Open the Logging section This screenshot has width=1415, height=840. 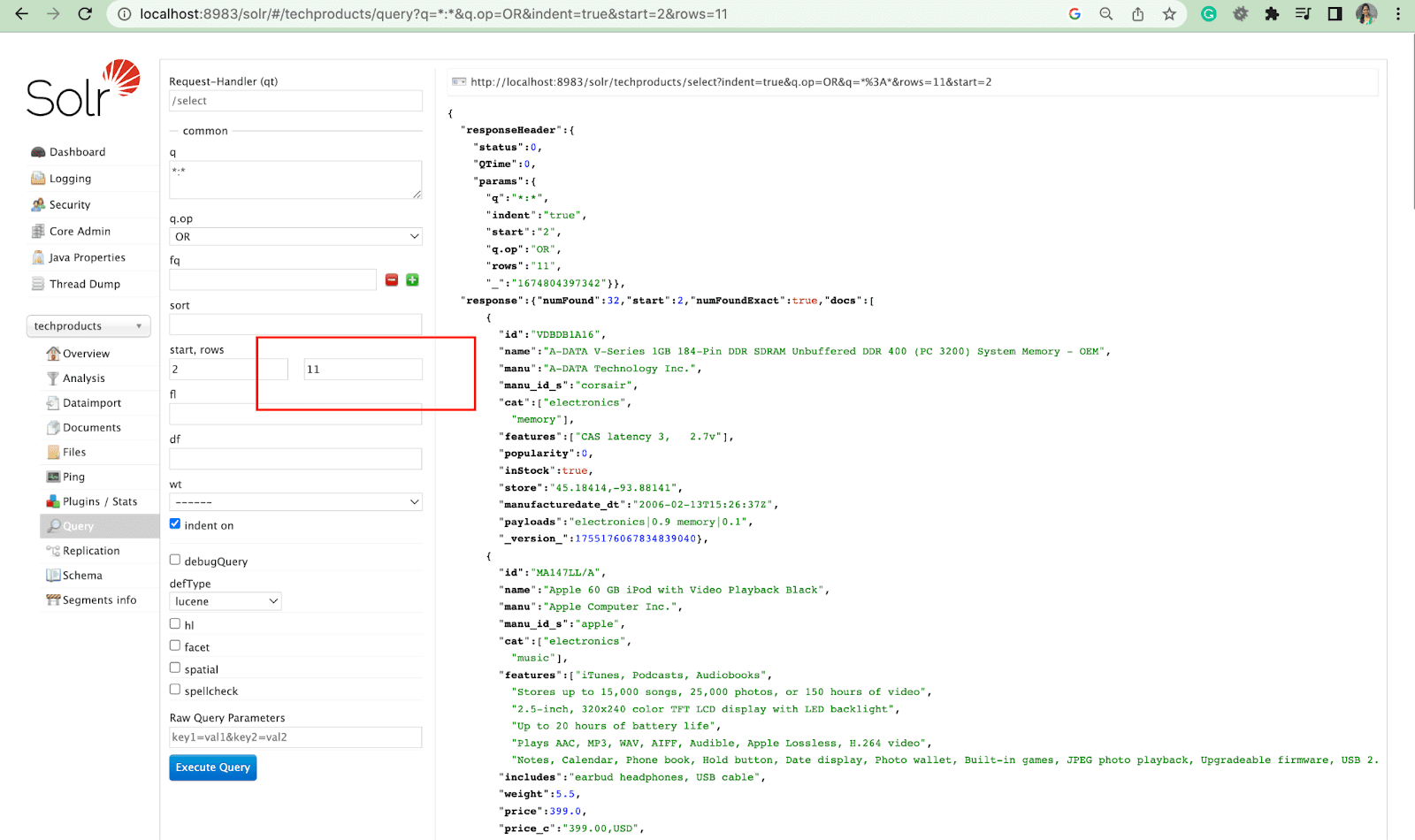click(70, 179)
